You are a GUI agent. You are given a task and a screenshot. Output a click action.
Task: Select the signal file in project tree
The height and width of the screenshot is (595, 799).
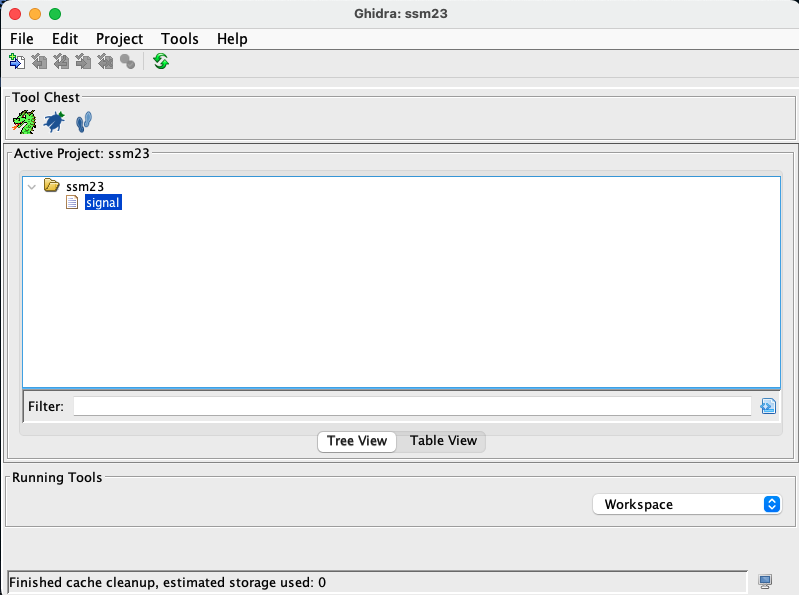[103, 203]
